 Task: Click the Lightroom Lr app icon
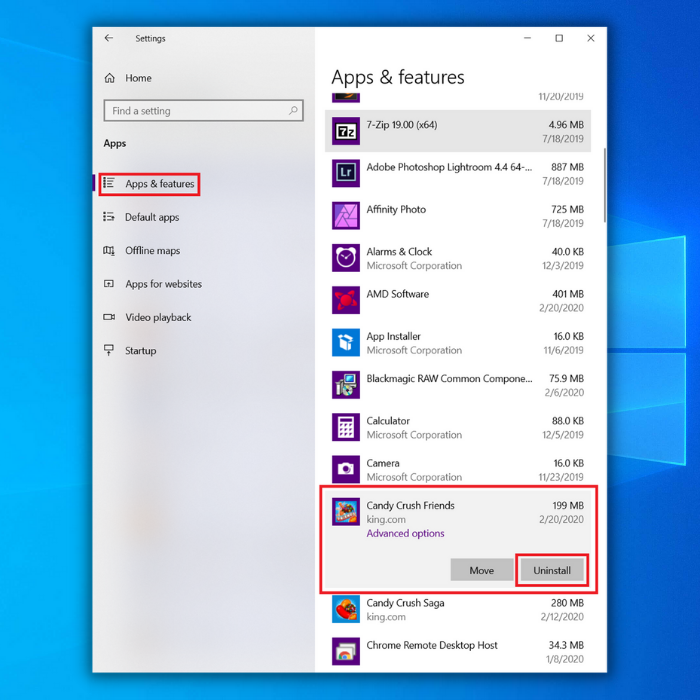click(x=346, y=173)
